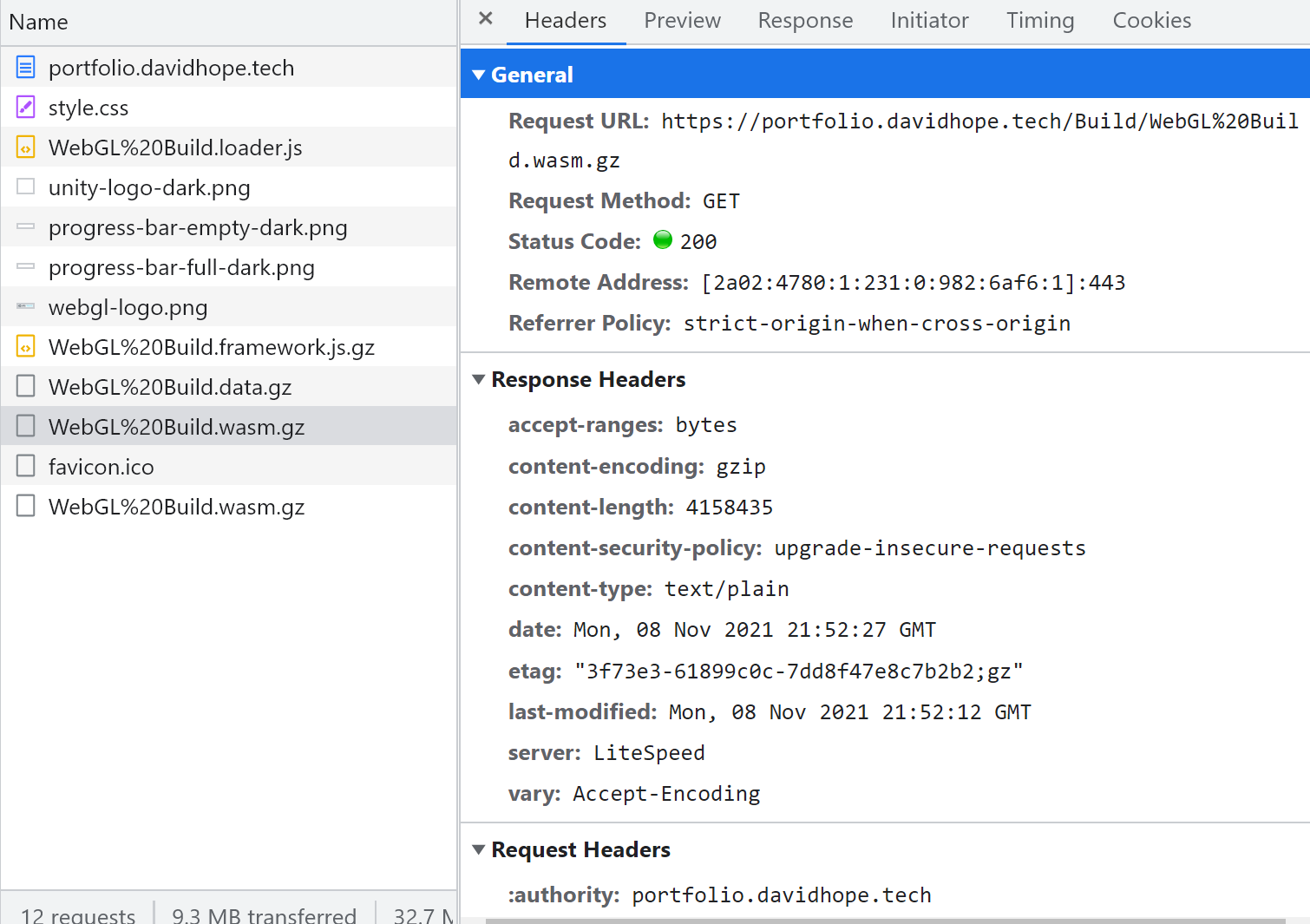Select the unity-logo-dark.png request

click(x=229, y=187)
